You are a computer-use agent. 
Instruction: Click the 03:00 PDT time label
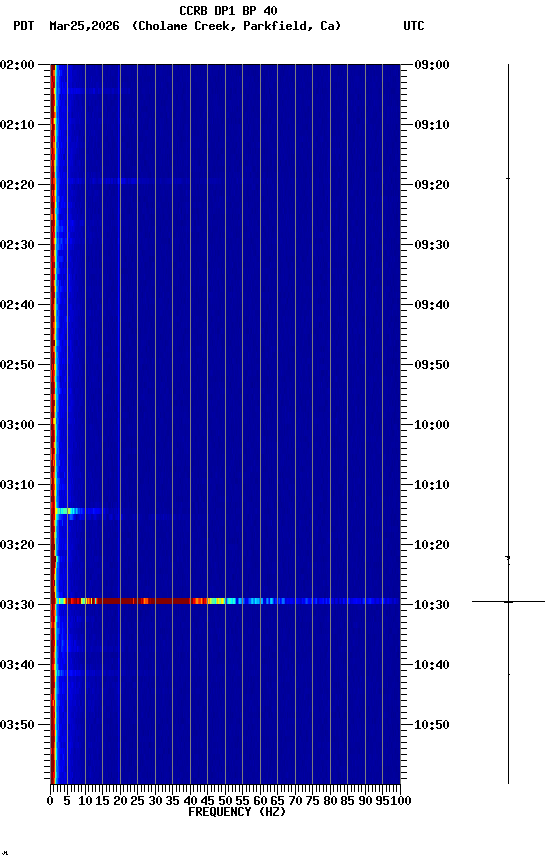pyautogui.click(x=17, y=425)
